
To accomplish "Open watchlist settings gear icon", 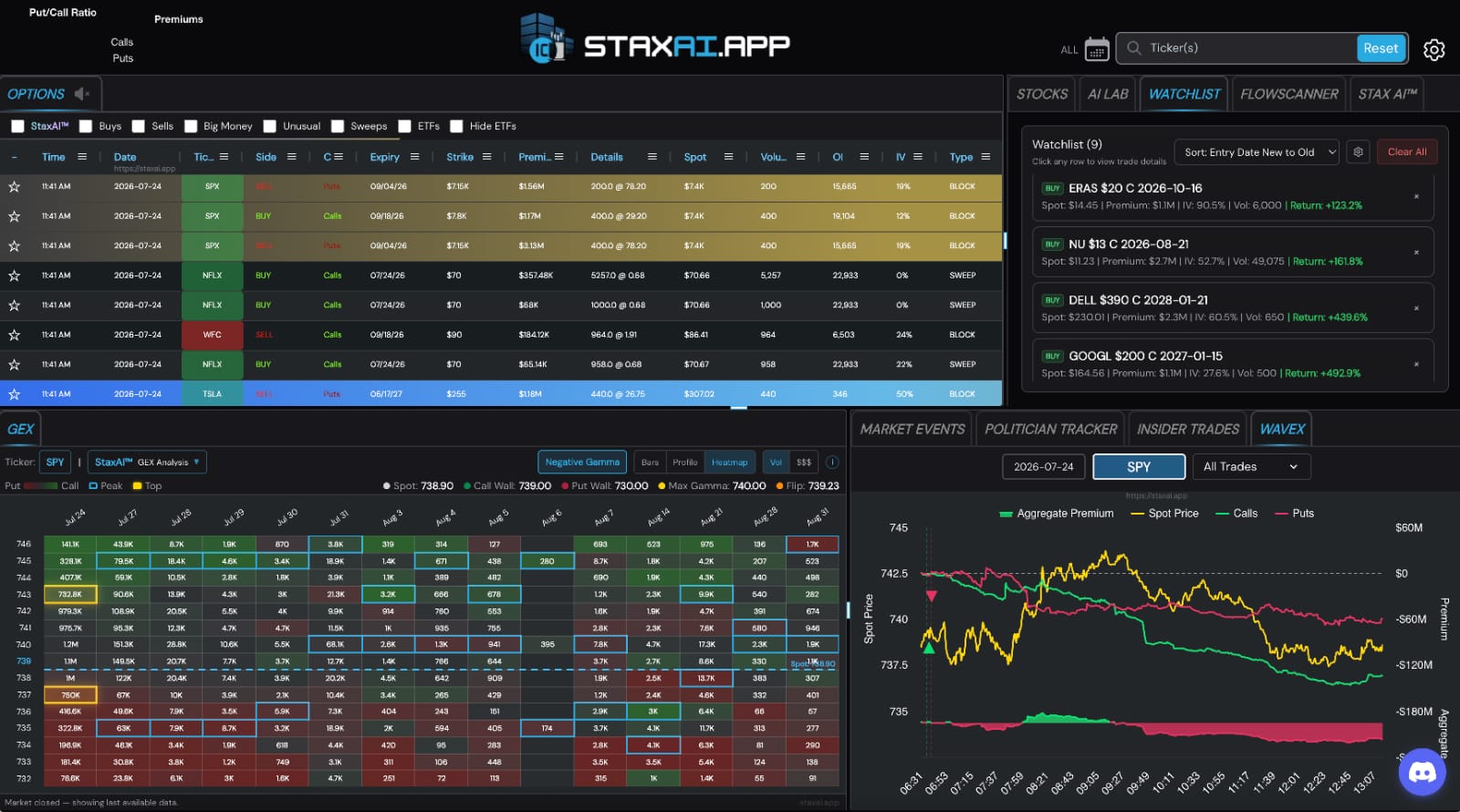I will 1358,152.
